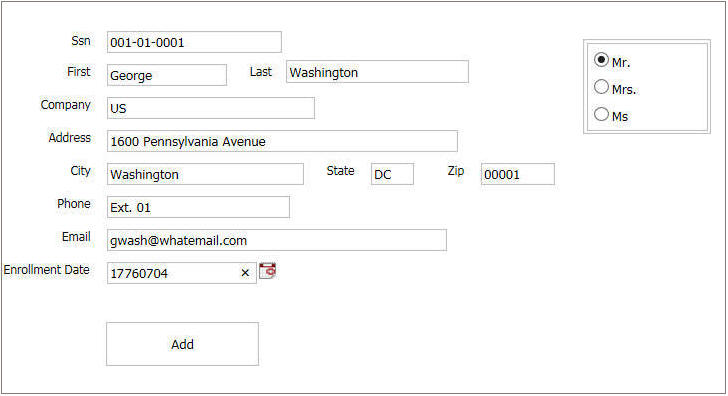The width and height of the screenshot is (728, 396).
Task: Click the Enrollment Date label
Action: [x=46, y=270]
